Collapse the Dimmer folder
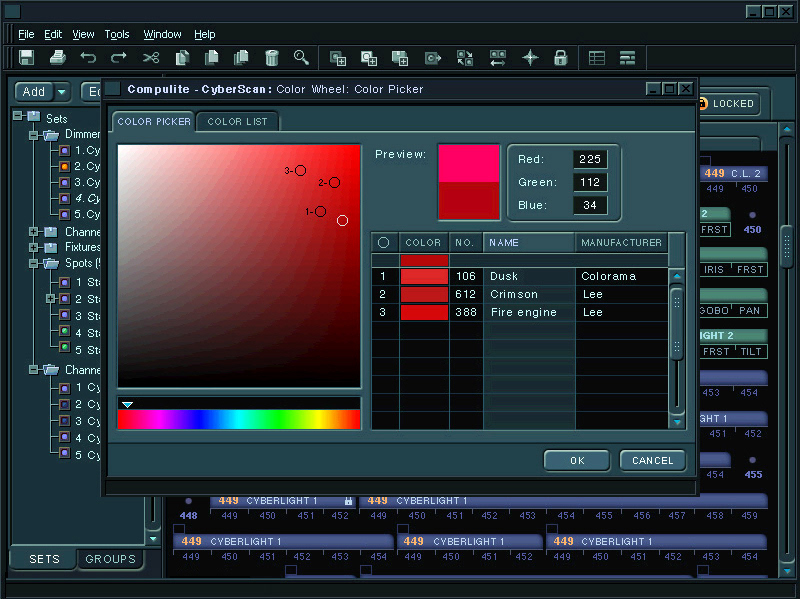Image resolution: width=800 pixels, height=599 pixels. [x=34, y=135]
